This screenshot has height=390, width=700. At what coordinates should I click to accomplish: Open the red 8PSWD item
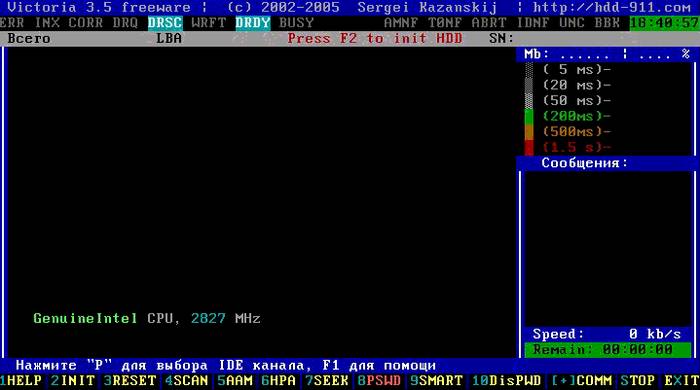coord(379,381)
